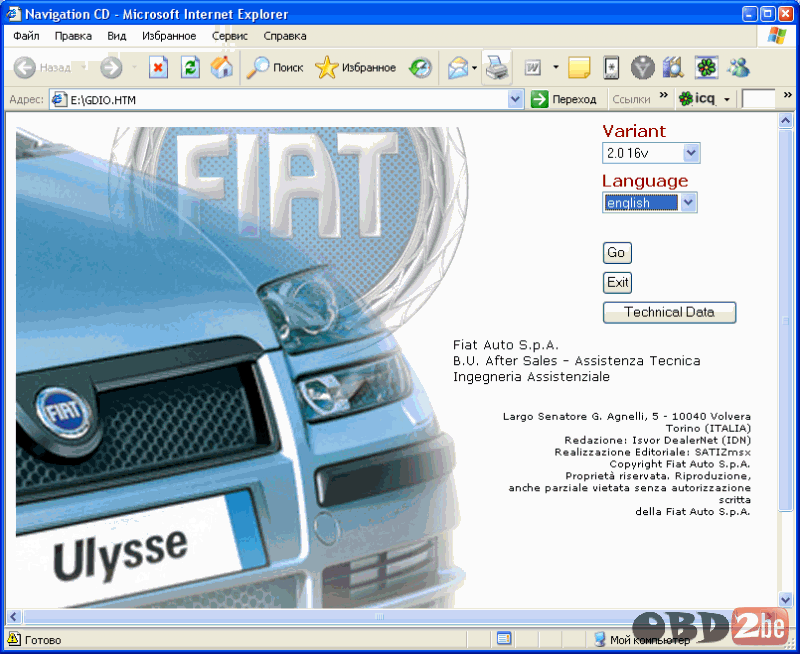Open the Messenger people icon
Viewport: 800px width, 654px height.
[x=739, y=68]
